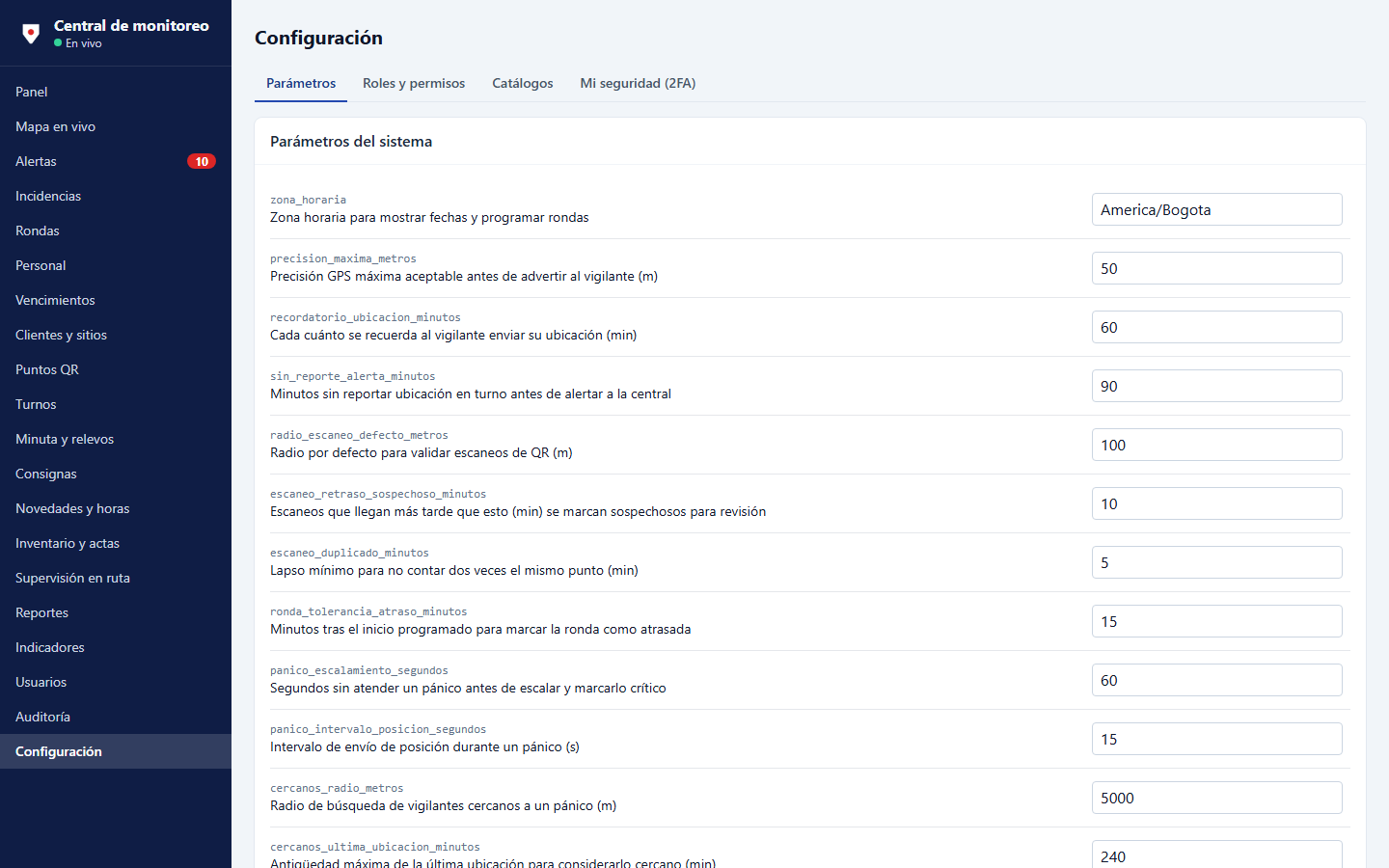The image size is (1389, 868).
Task: Click the shield logo icon
Action: pos(31,34)
